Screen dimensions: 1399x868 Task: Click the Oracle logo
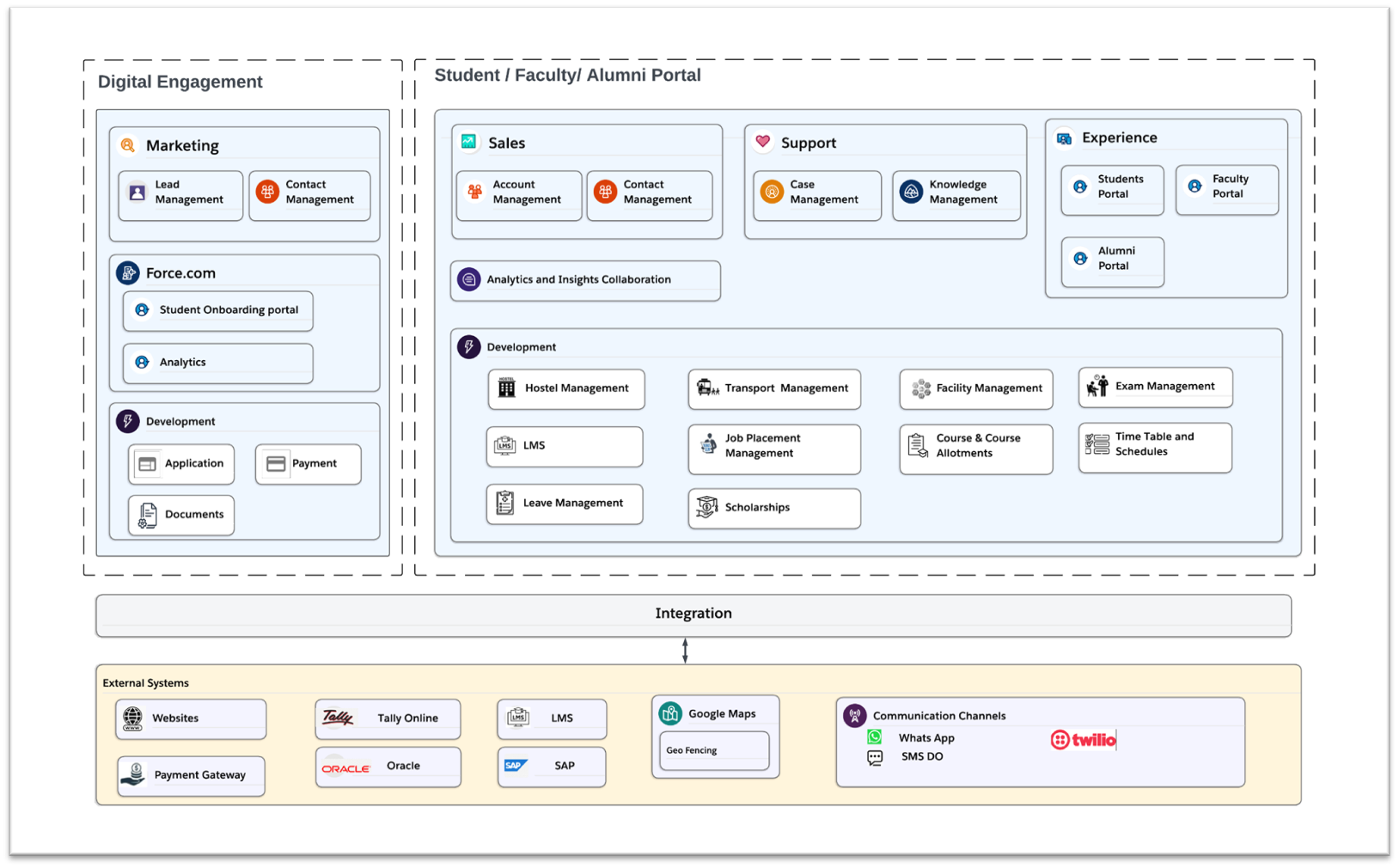click(345, 767)
